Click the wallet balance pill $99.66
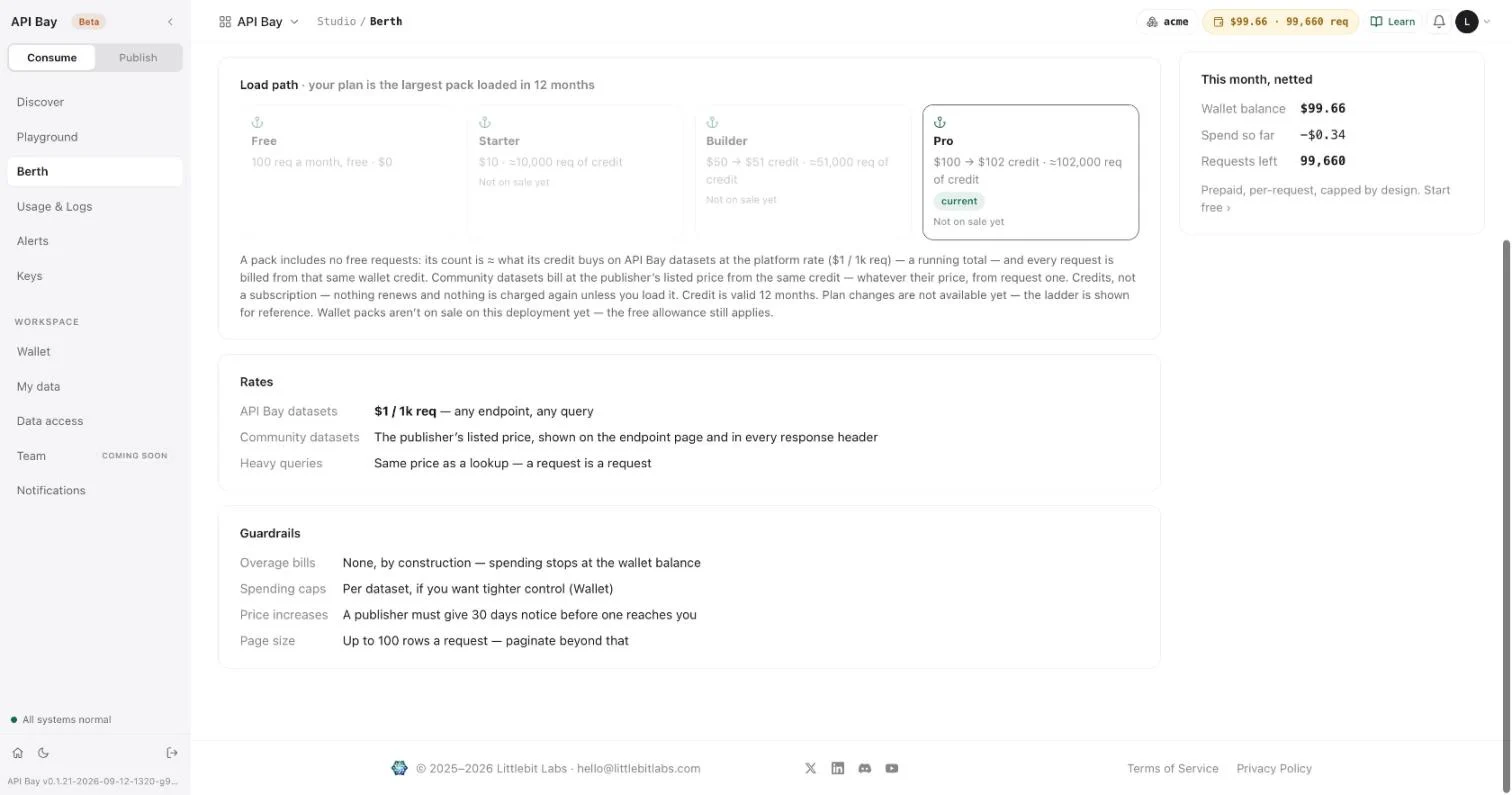1512x795 pixels. pyautogui.click(x=1280, y=21)
